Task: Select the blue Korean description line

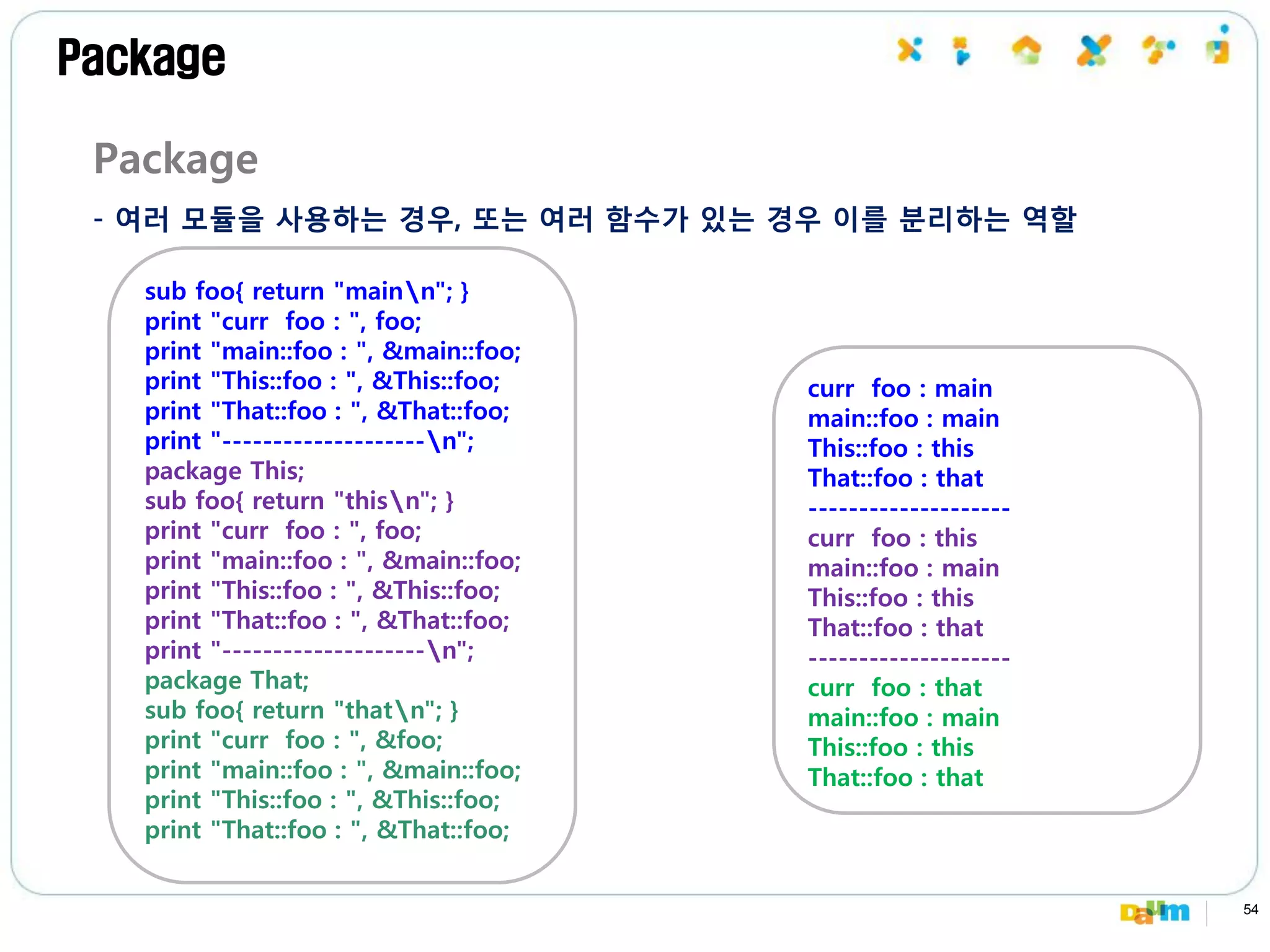Action: click(584, 219)
